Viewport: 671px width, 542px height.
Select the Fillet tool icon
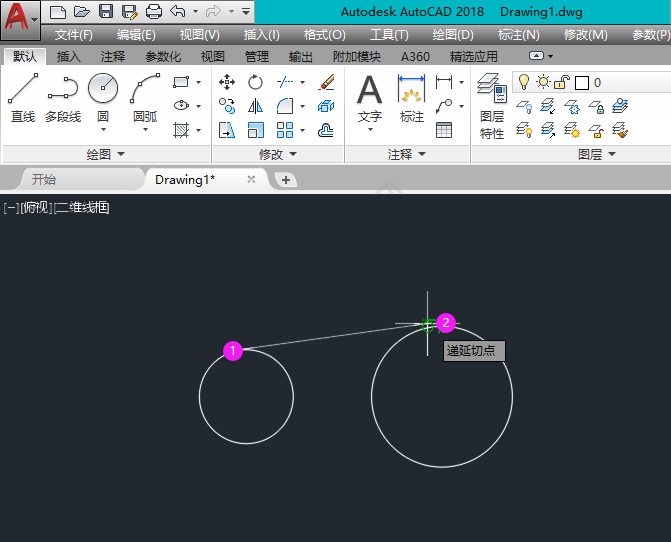(285, 106)
